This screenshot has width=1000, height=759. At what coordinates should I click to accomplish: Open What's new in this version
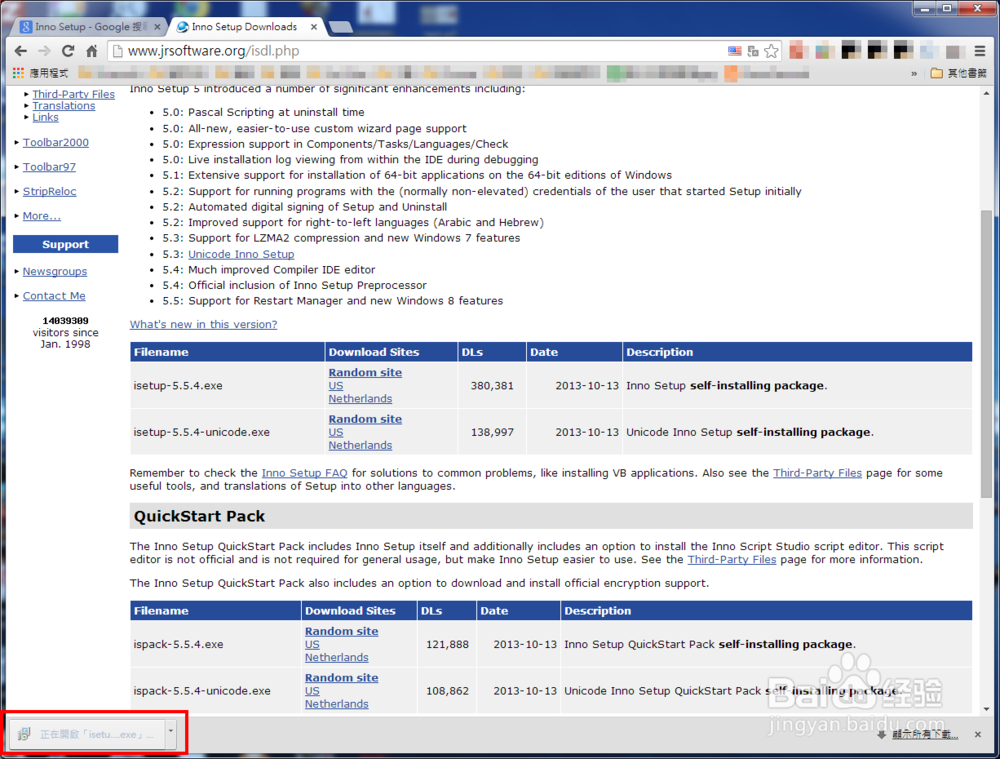[x=203, y=324]
